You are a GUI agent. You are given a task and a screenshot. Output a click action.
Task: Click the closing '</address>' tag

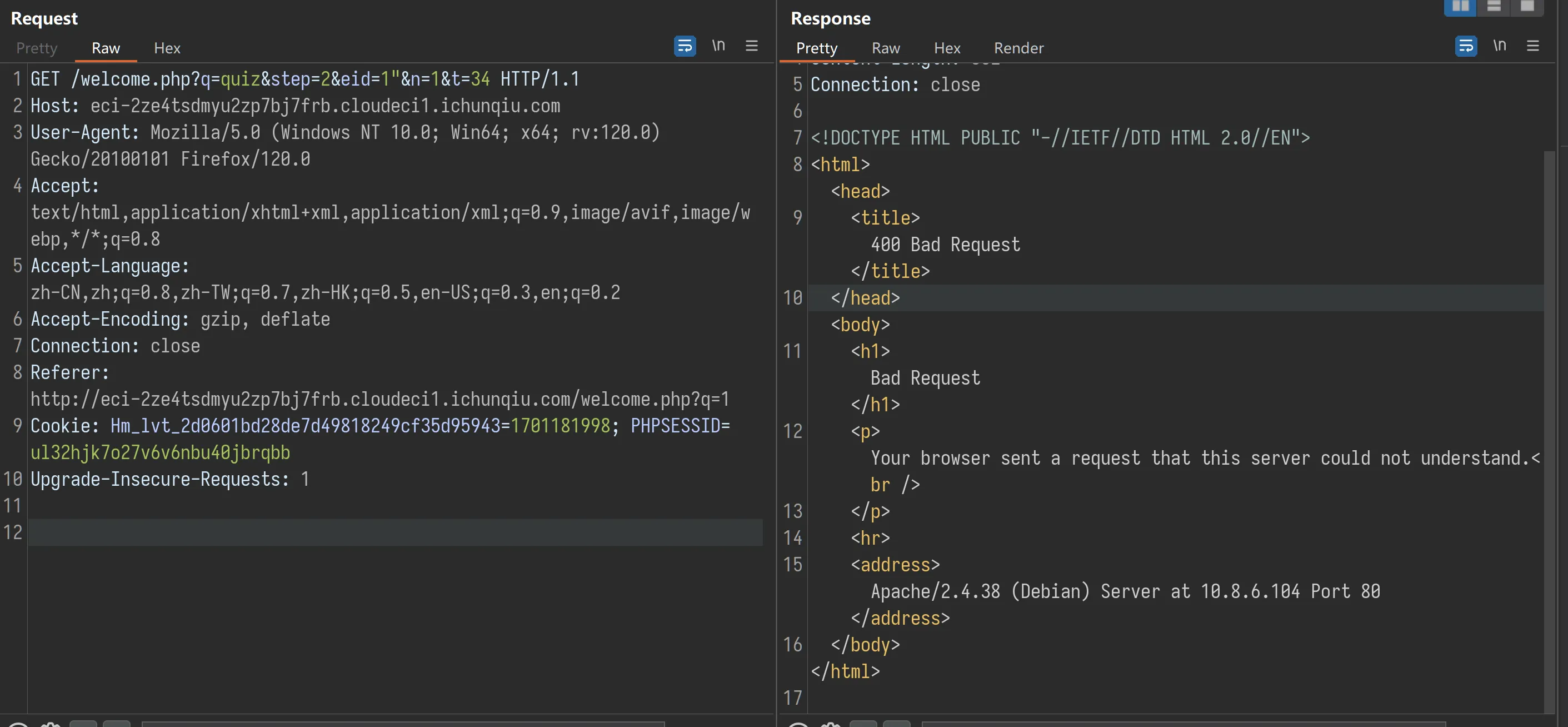[900, 619]
